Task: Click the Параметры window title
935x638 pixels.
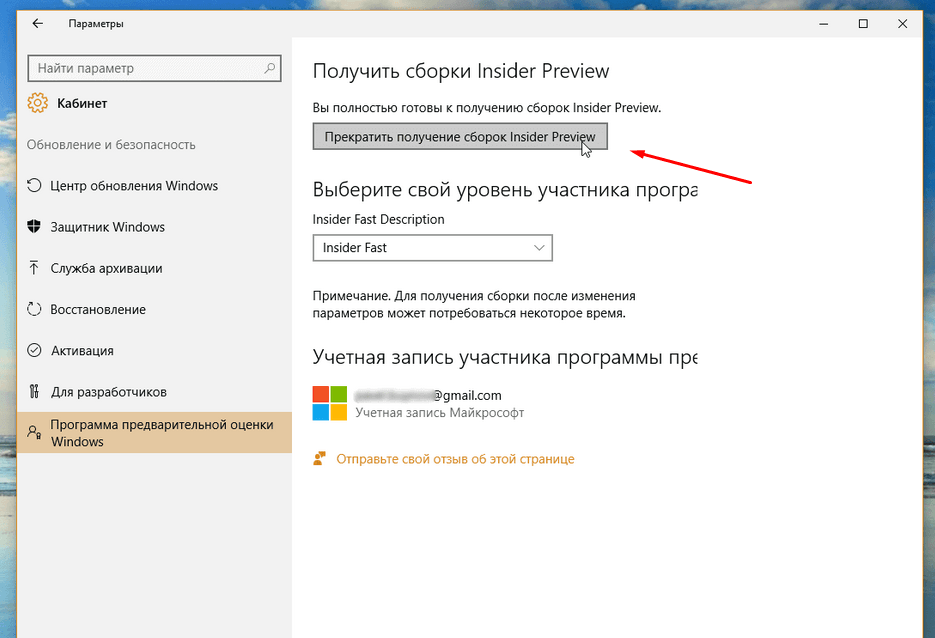Action: [x=96, y=24]
